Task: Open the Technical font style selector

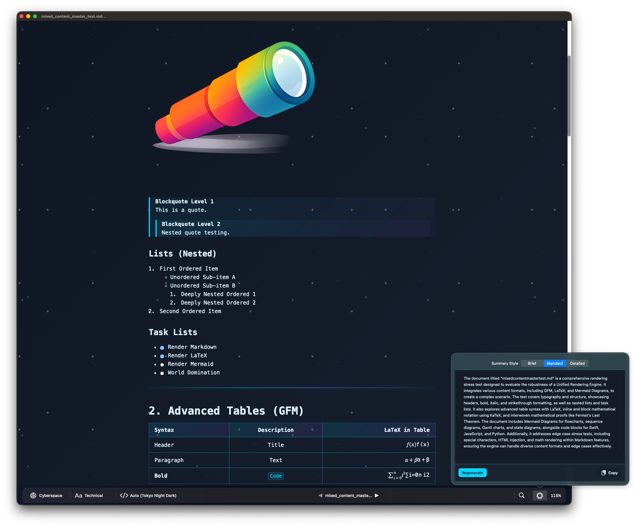Action: pos(89,496)
